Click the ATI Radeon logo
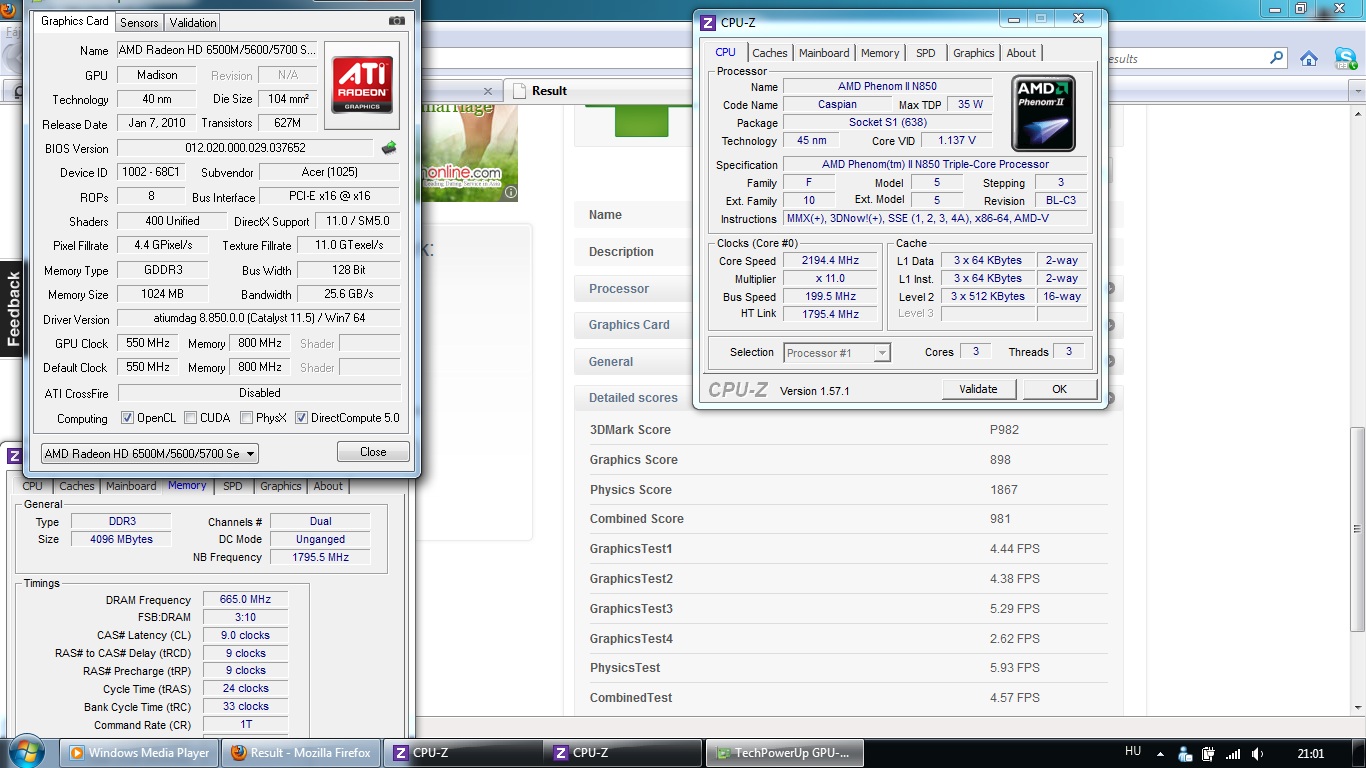Image resolution: width=1366 pixels, height=768 pixels. [x=361, y=85]
